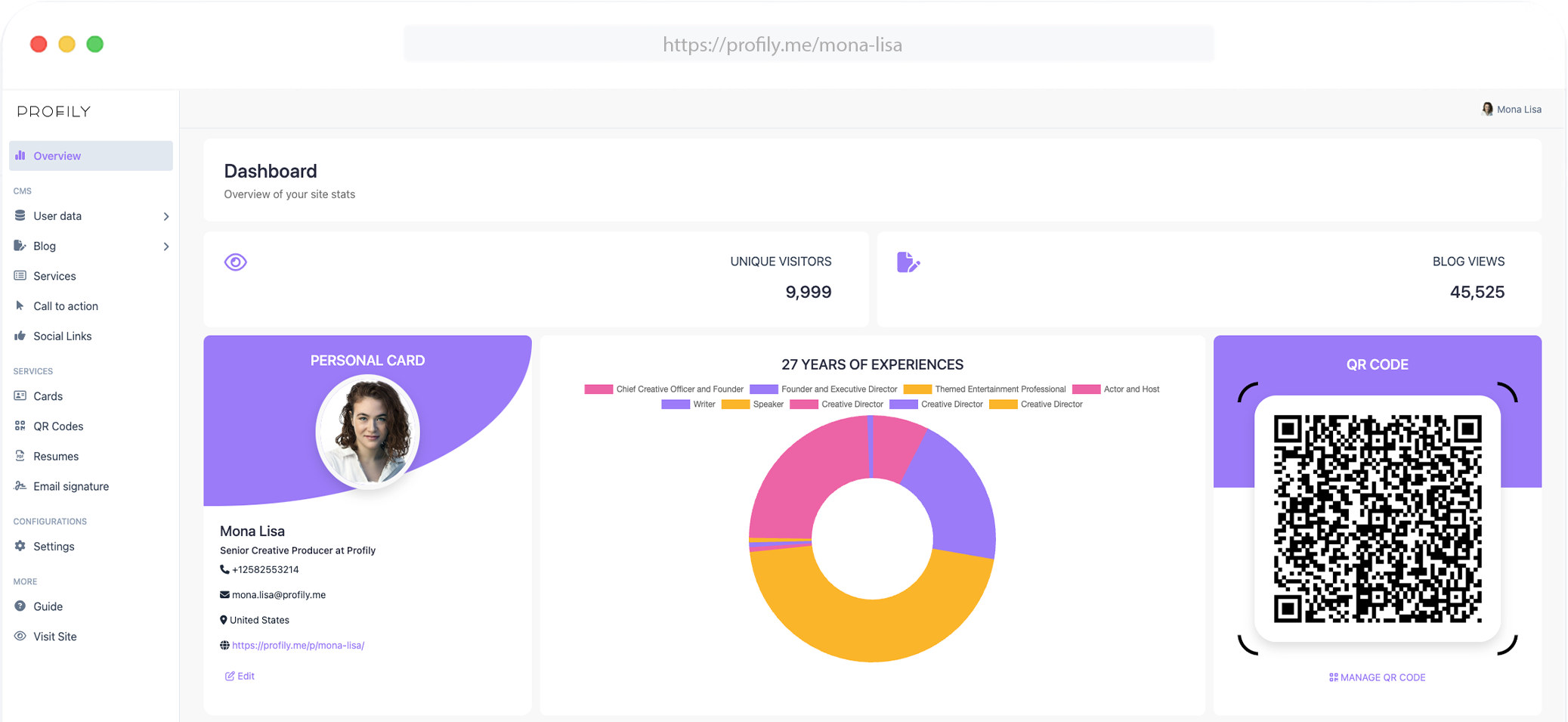Click the green window maximize button
Viewport: 1568px width, 722px height.
point(95,44)
